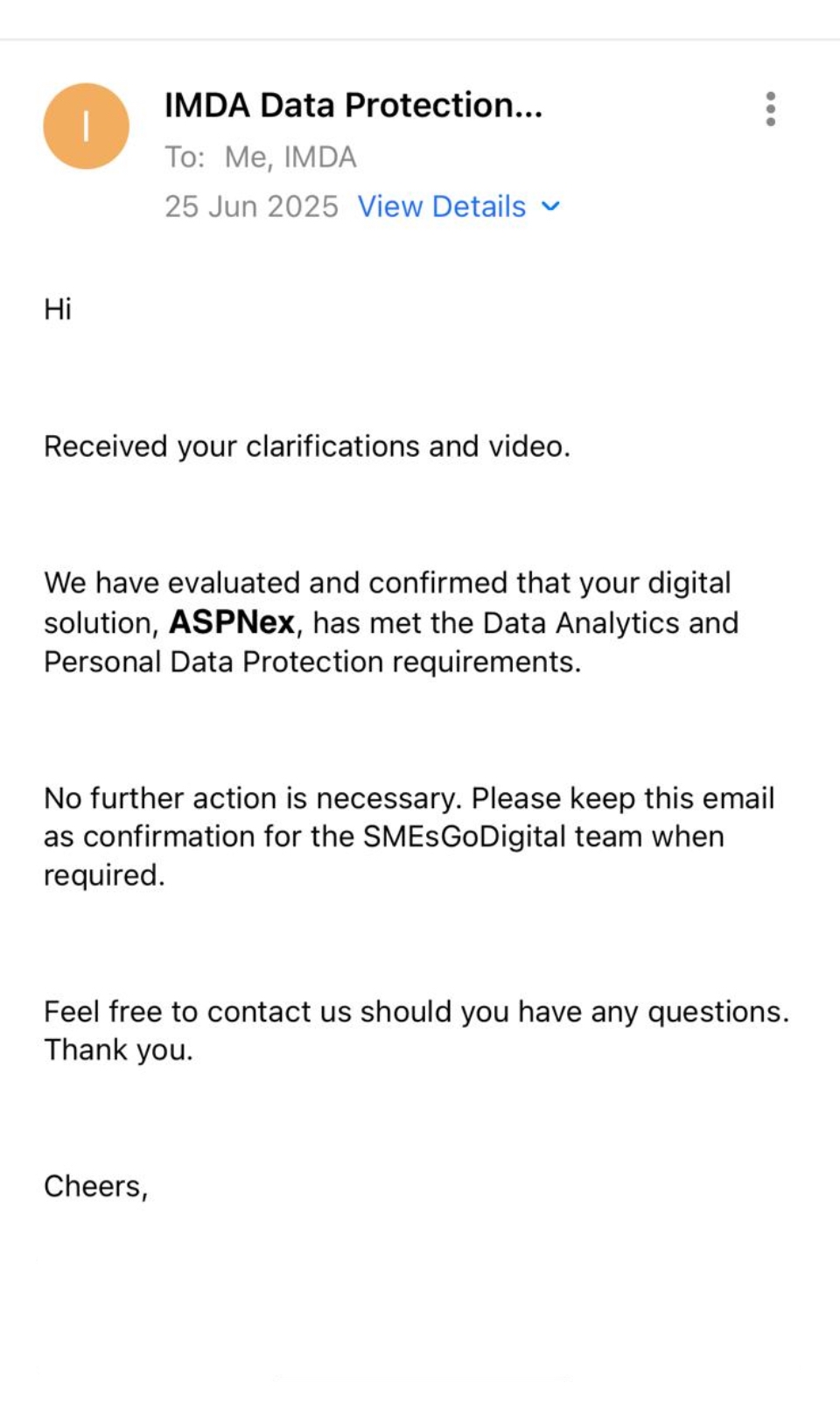Tap the 25 Jun 2025 date
The height and width of the screenshot is (1411, 840).
tap(251, 207)
